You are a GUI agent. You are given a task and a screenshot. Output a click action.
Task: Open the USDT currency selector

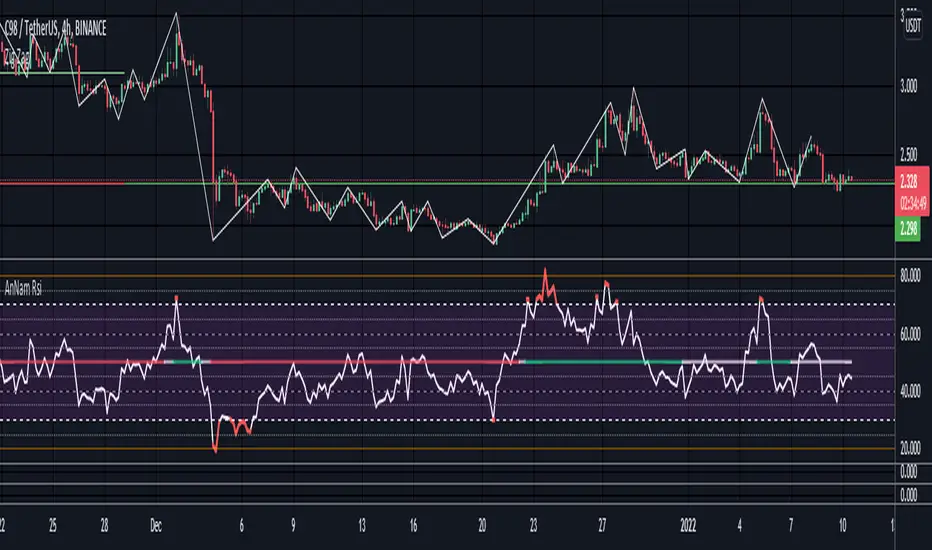point(913,26)
